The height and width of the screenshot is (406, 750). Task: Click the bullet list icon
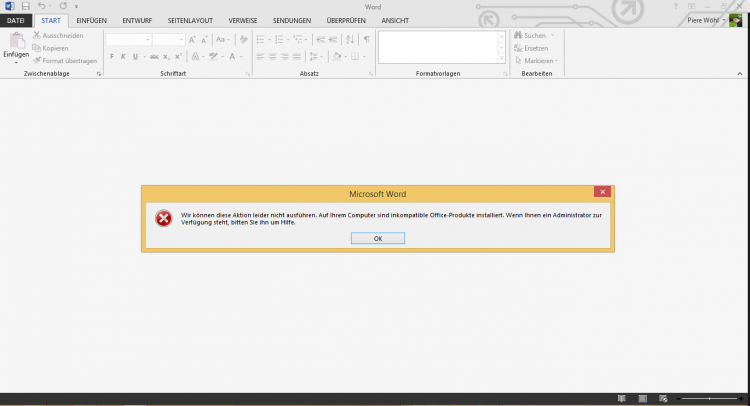tap(260, 40)
